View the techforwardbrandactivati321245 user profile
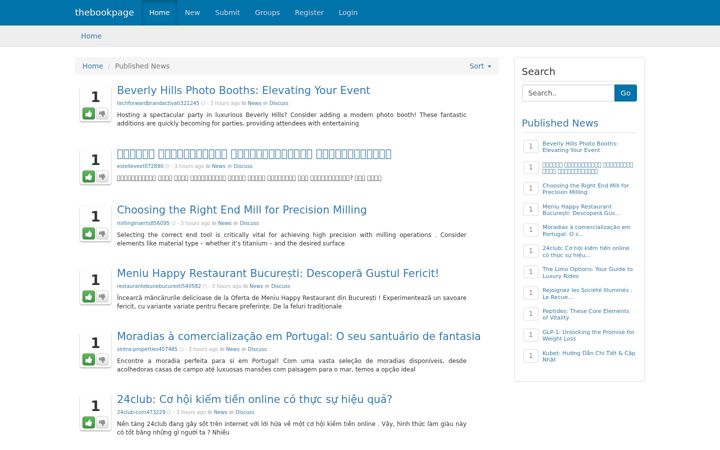 click(x=158, y=103)
